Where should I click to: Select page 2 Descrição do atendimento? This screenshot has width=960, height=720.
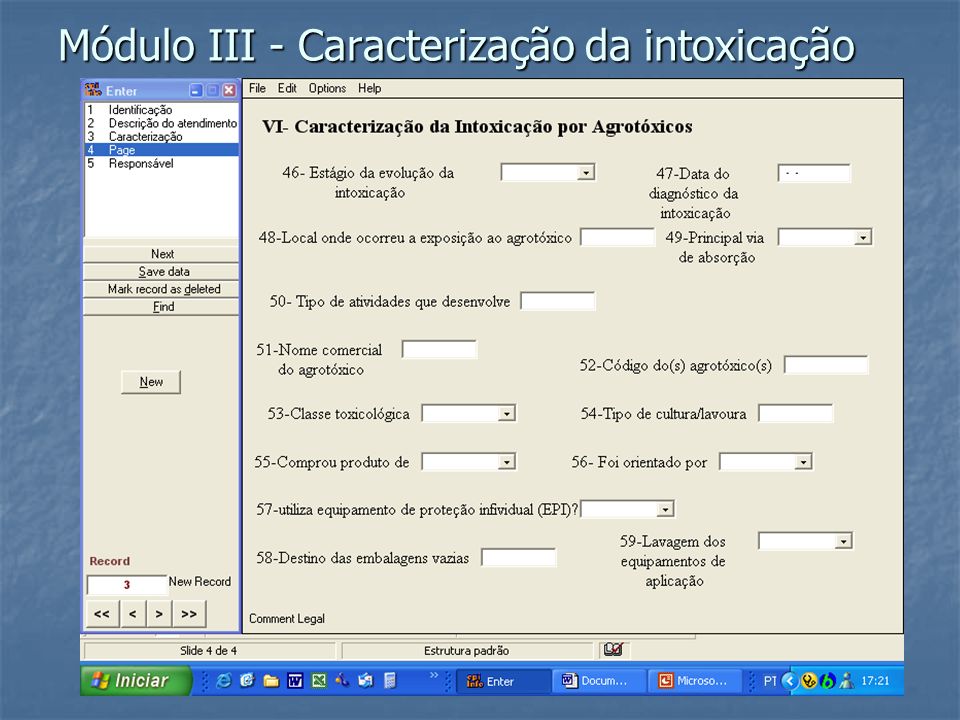click(x=162, y=123)
